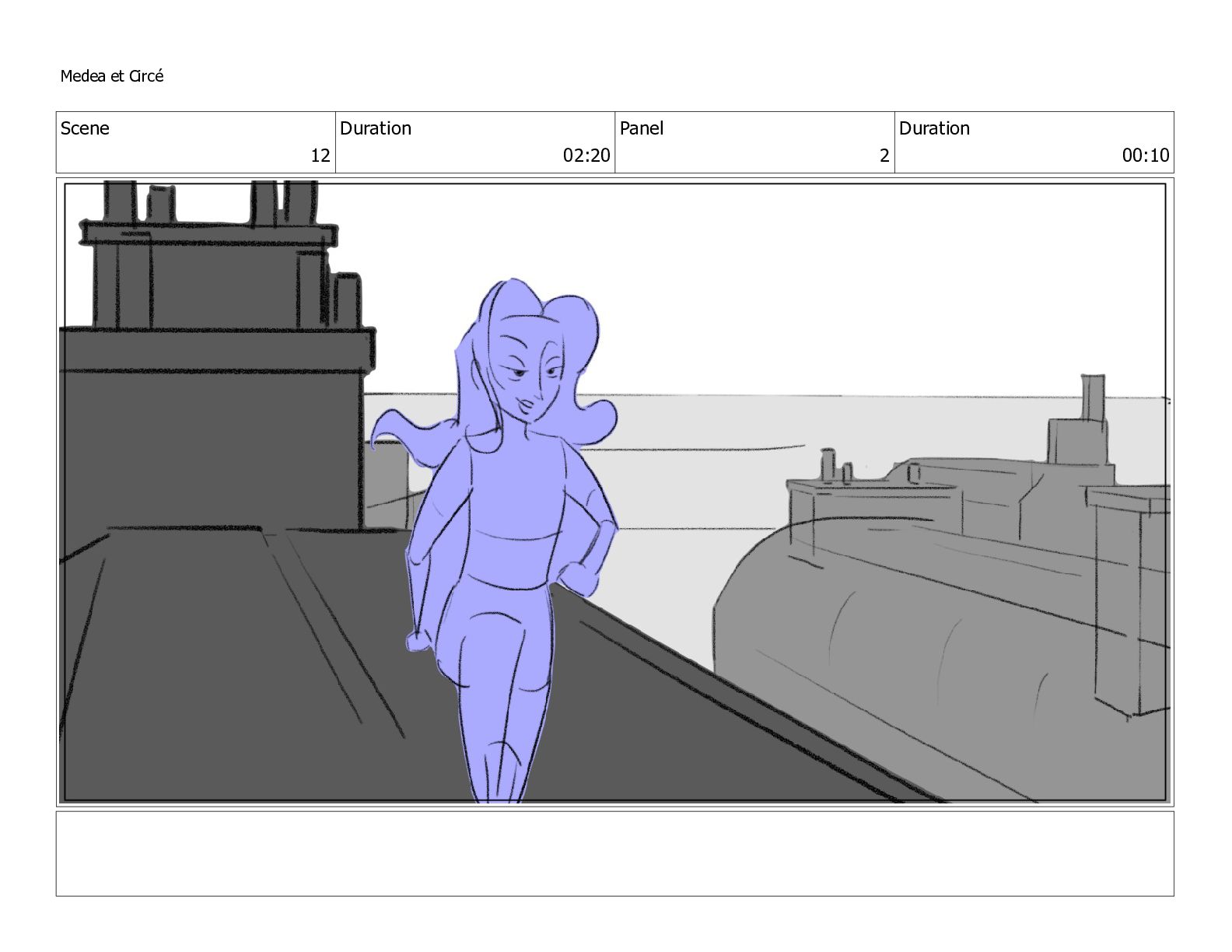Click the scene number 12
Viewport: 1232px width, 952px height.
[320, 156]
